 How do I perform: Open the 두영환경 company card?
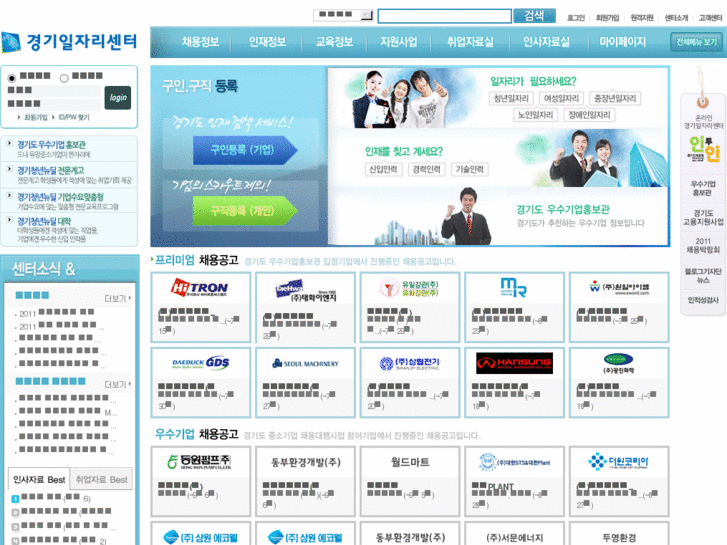click(x=619, y=534)
